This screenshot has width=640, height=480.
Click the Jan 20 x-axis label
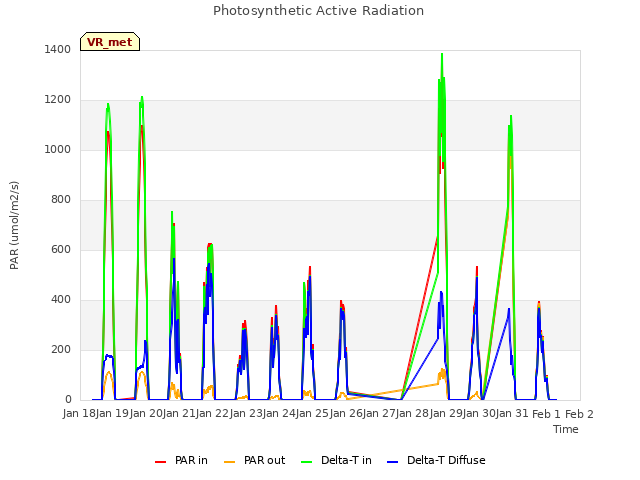(144, 414)
